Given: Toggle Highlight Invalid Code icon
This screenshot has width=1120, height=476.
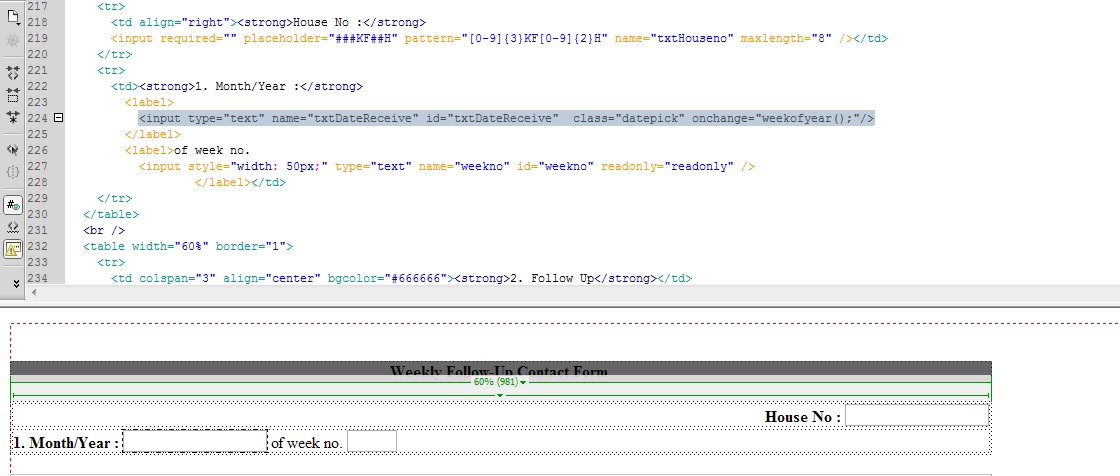Looking at the screenshot, I should [13, 227].
